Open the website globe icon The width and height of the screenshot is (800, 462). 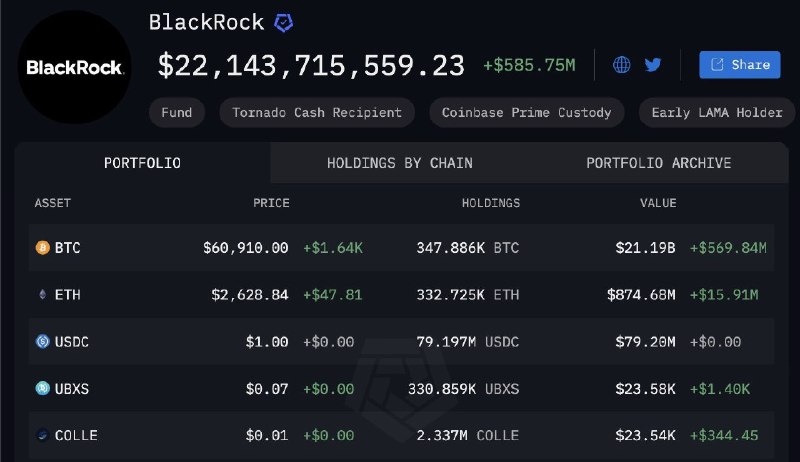pos(622,65)
